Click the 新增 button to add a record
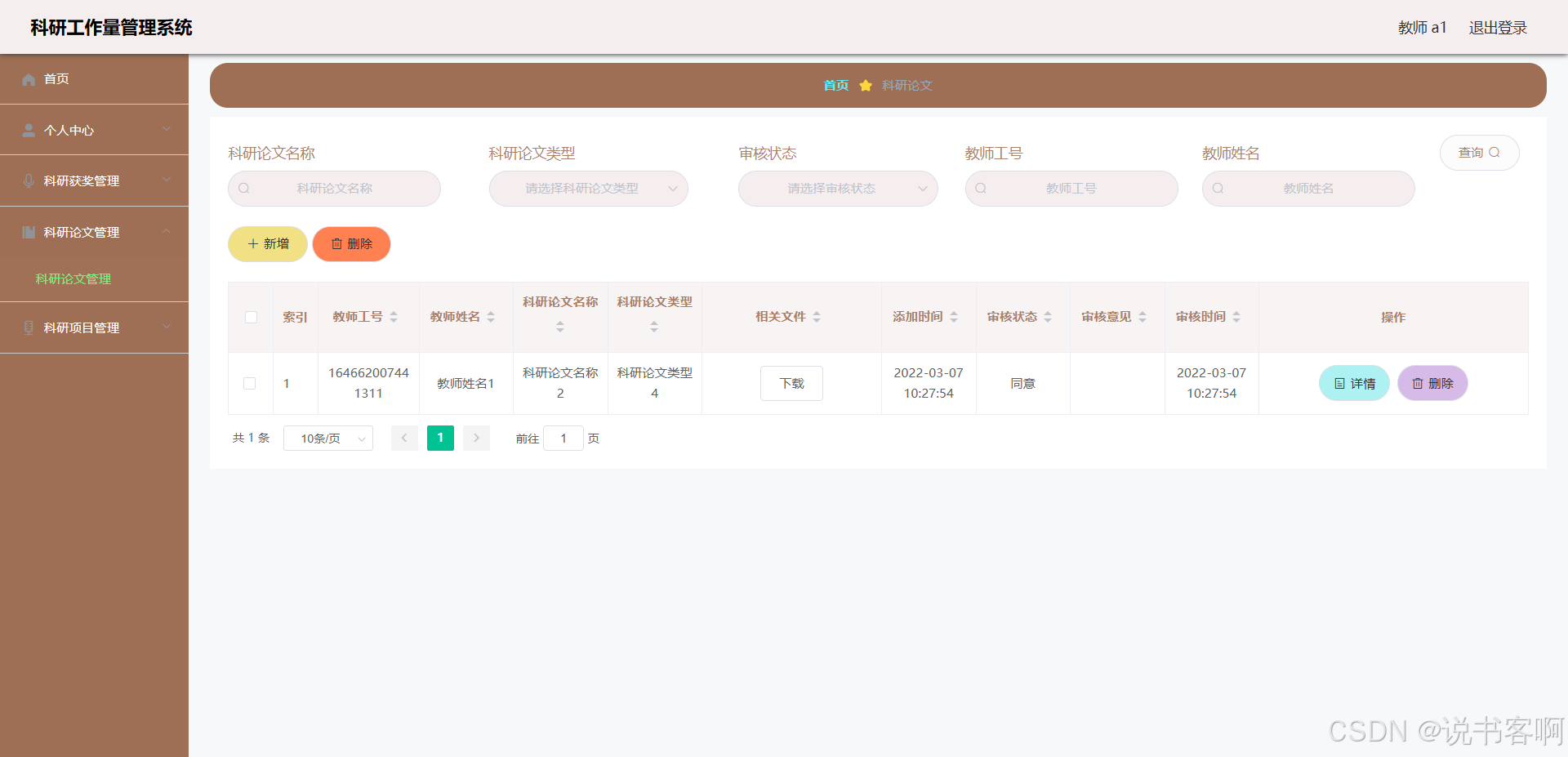Image resolution: width=1568 pixels, height=757 pixels. 267,243
